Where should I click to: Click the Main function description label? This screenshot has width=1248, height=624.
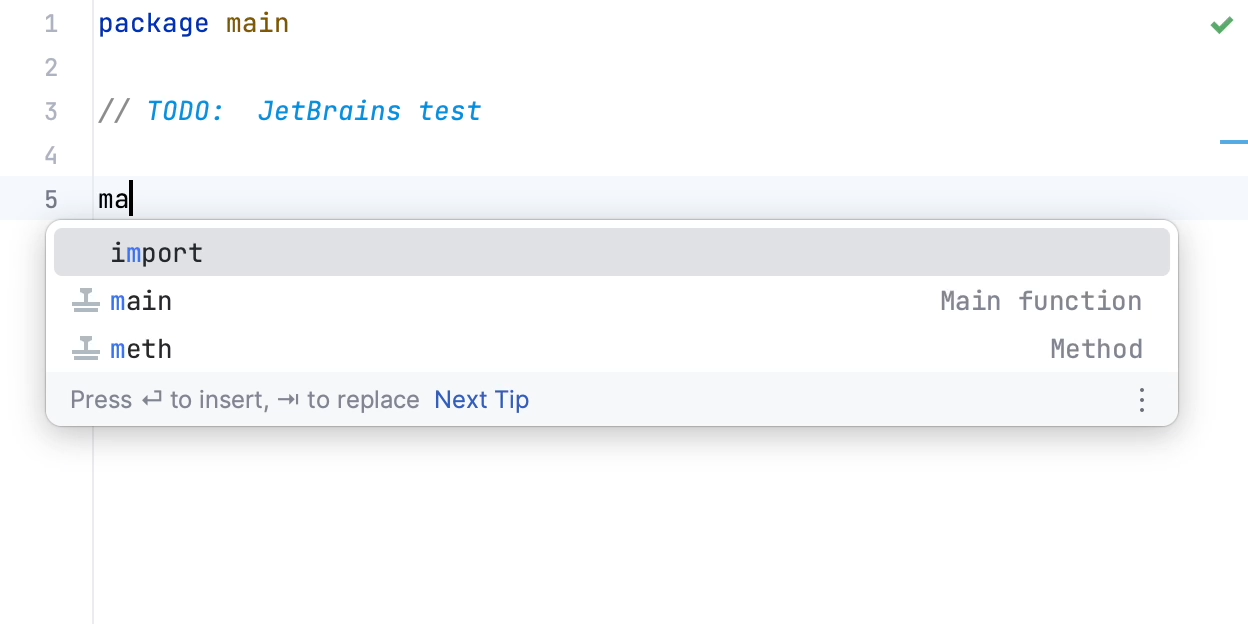(x=1040, y=301)
